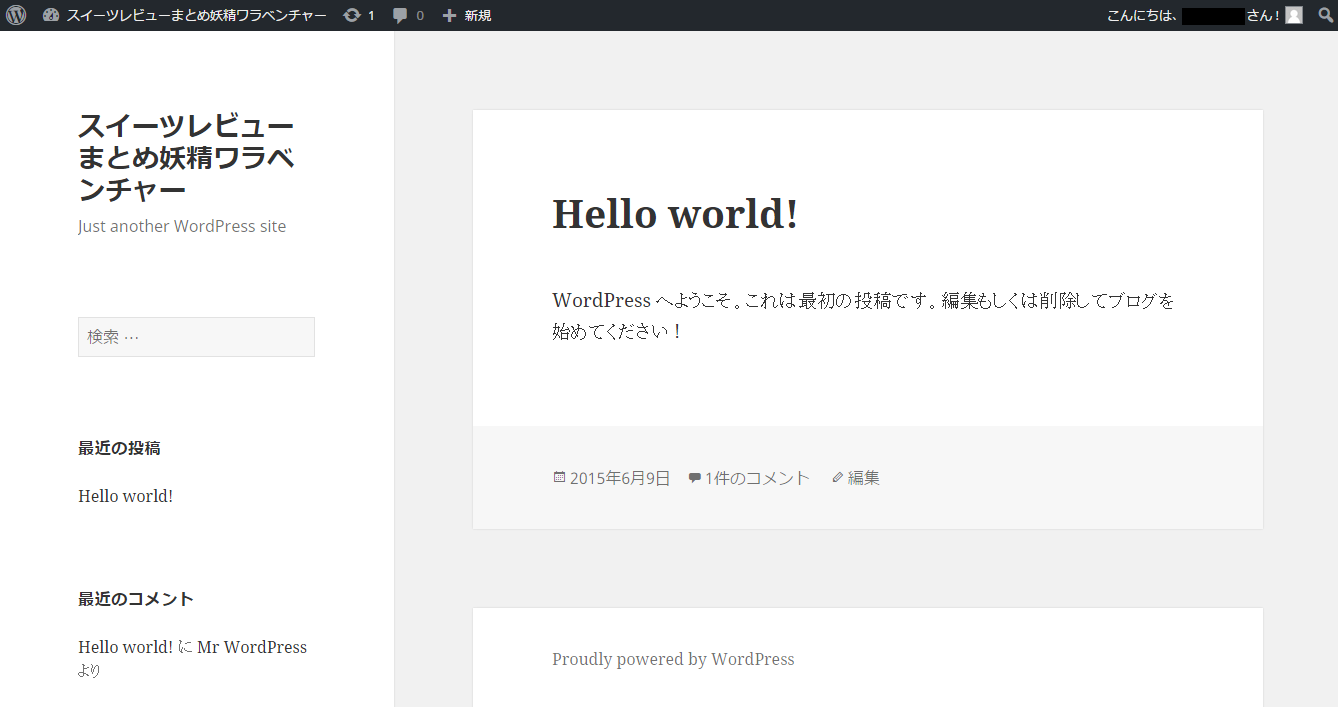
Task: Click the pencil edit icon in post footer
Action: point(838,478)
